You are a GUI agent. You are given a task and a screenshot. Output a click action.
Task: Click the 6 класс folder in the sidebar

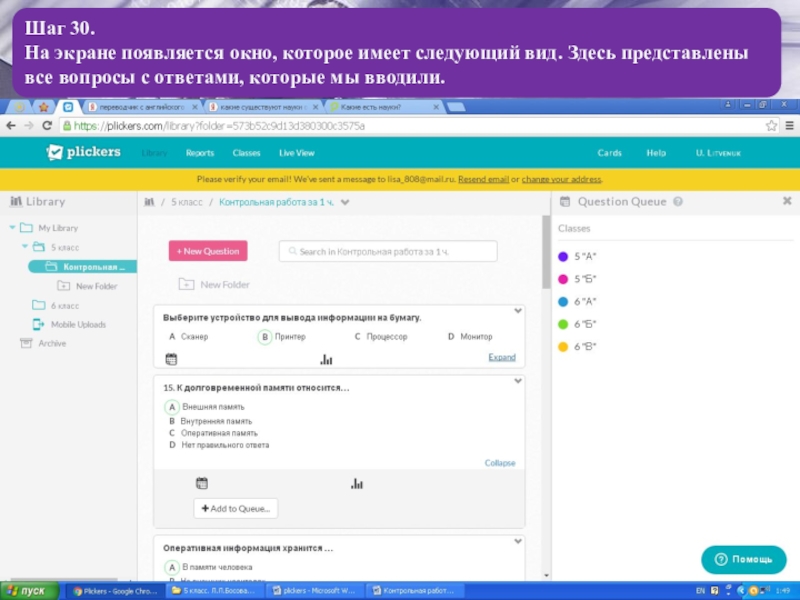(x=56, y=305)
